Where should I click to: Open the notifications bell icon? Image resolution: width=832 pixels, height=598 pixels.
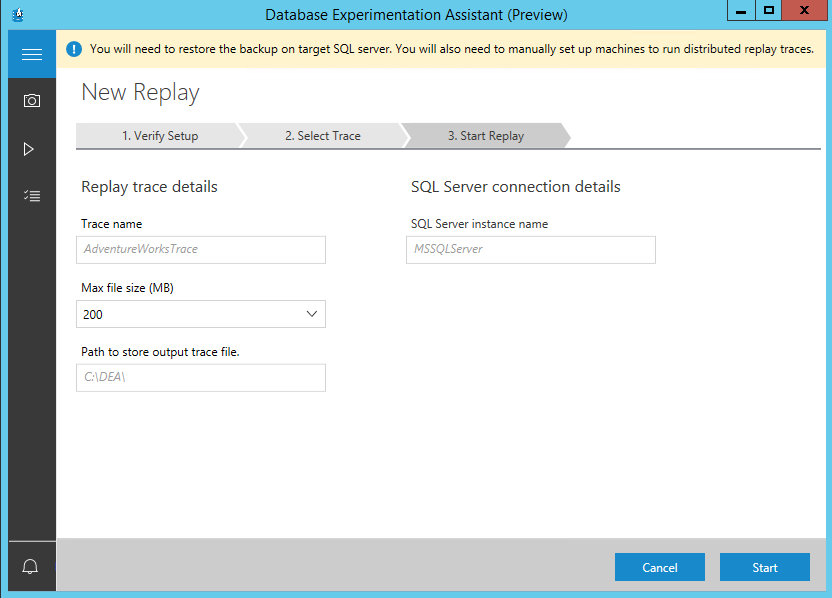31,567
